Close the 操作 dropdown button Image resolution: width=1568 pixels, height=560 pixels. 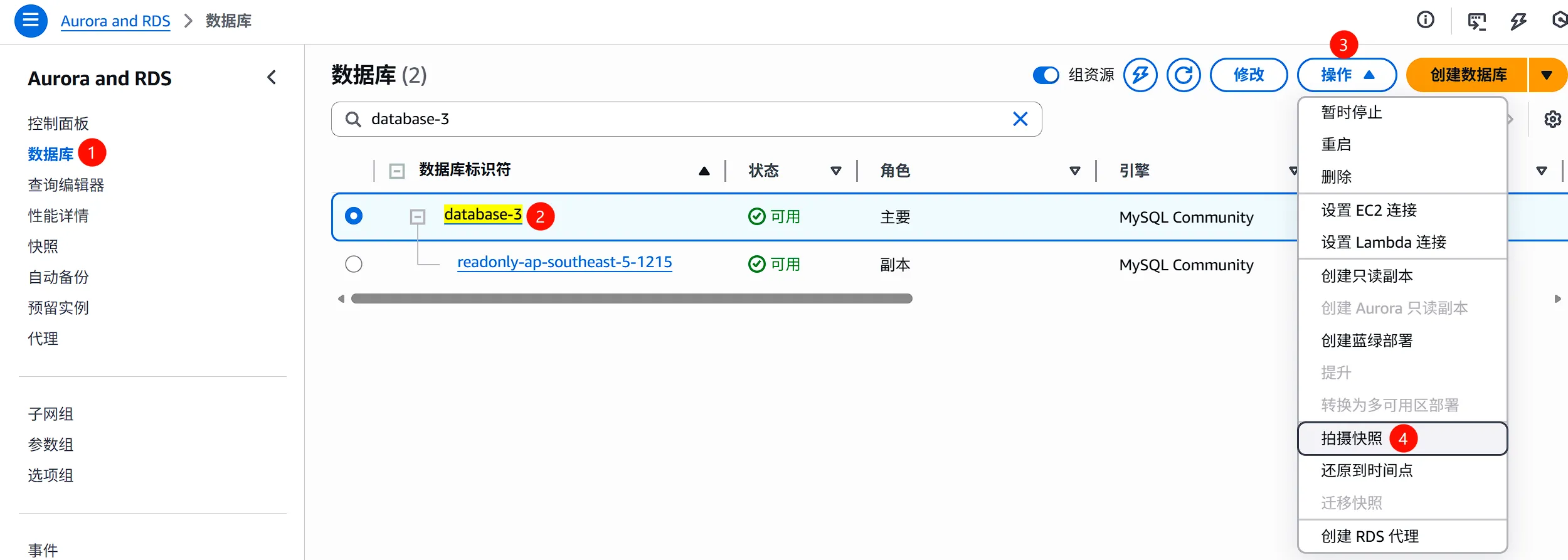1346,75
